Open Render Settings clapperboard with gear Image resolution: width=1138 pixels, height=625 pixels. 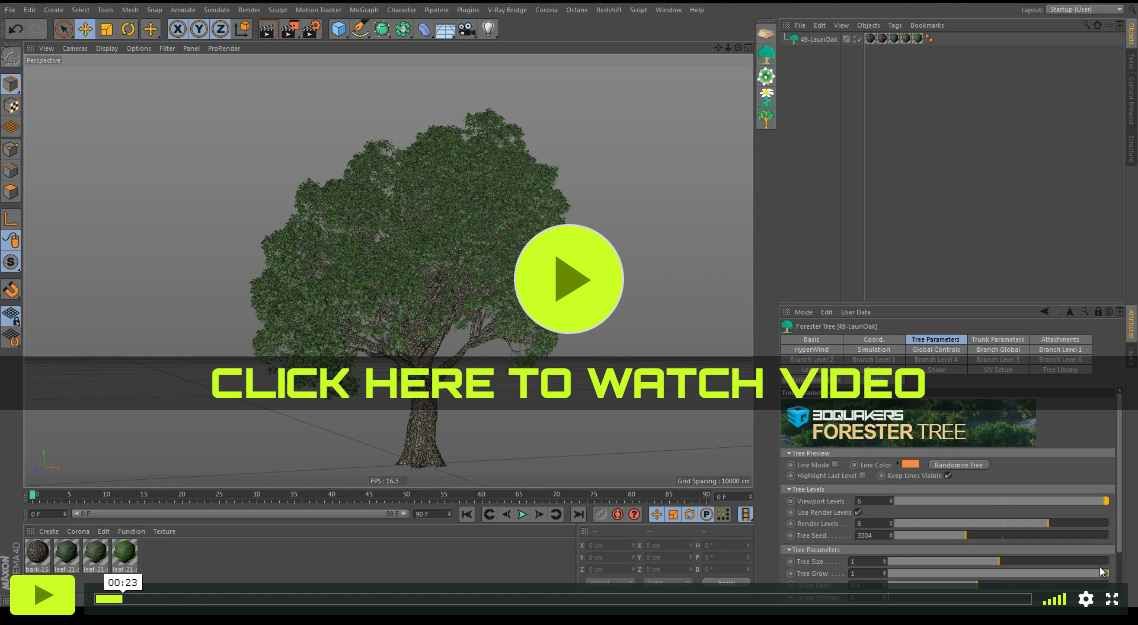point(311,29)
